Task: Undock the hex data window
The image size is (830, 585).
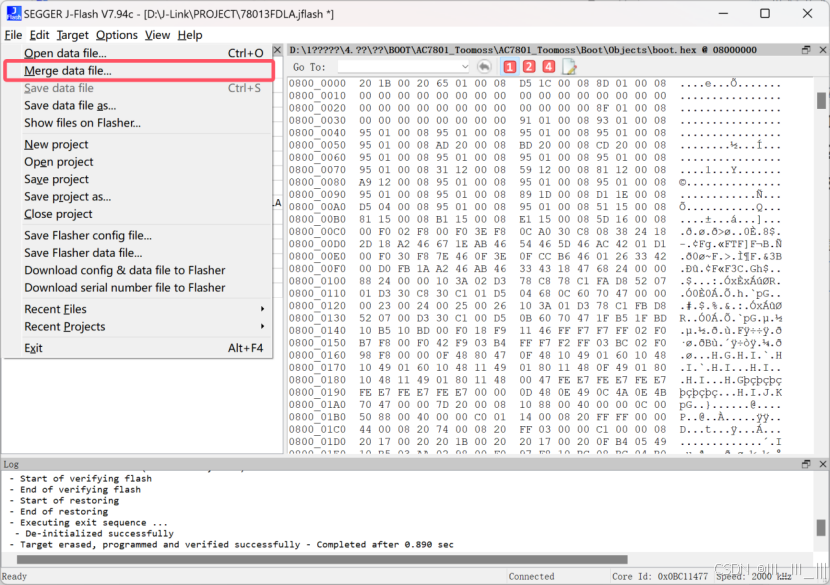Action: 806,50
